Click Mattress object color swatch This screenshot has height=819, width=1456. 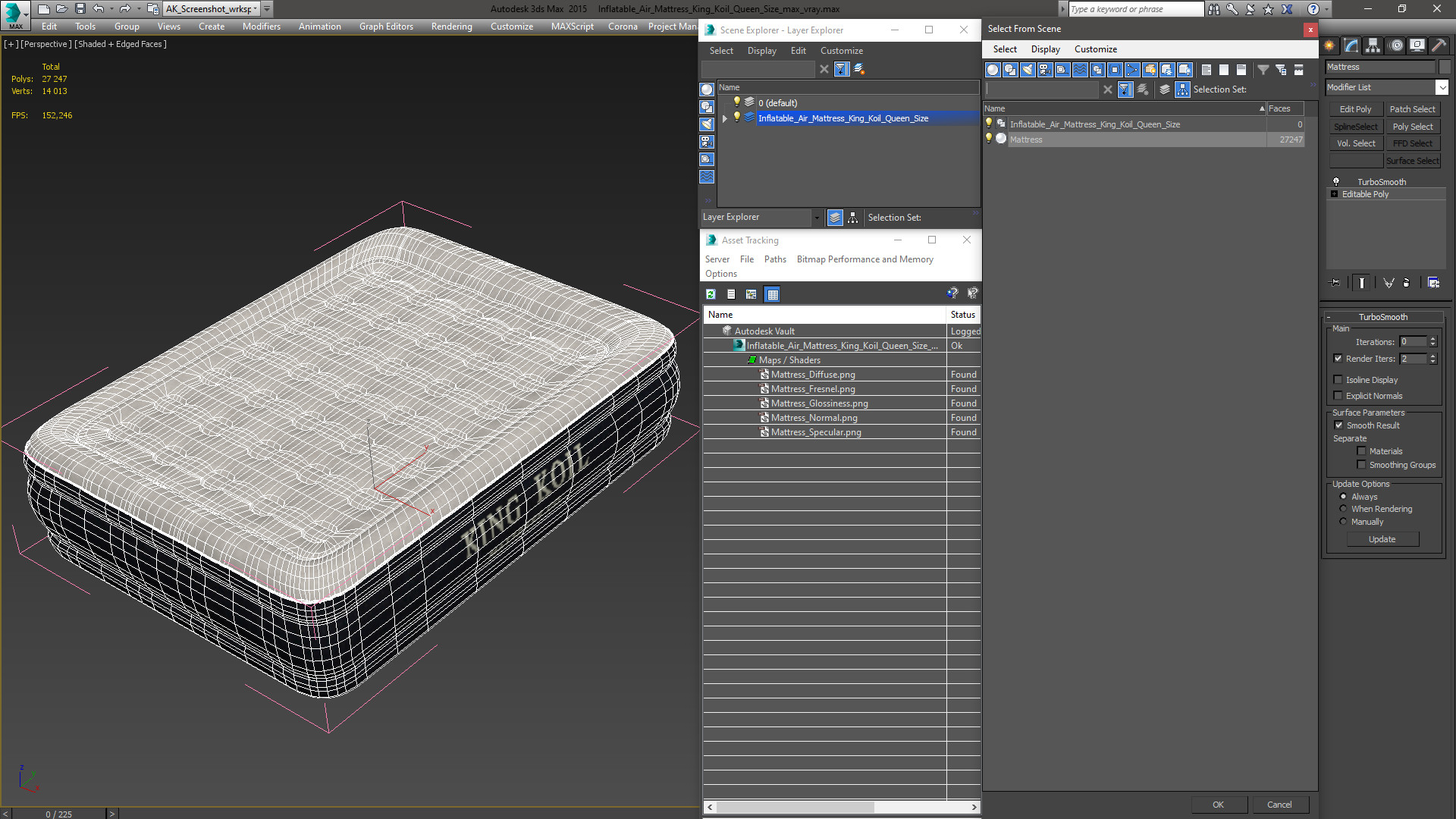click(x=1444, y=67)
